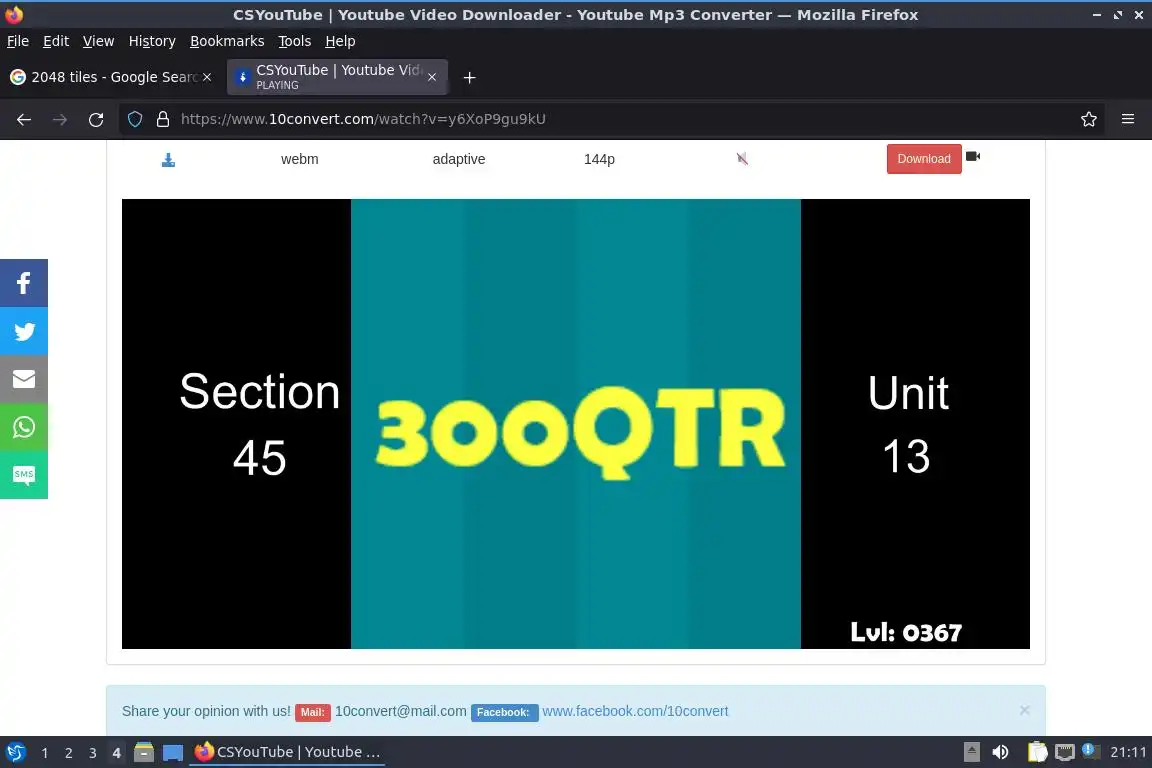Reload the current page

click(96, 119)
